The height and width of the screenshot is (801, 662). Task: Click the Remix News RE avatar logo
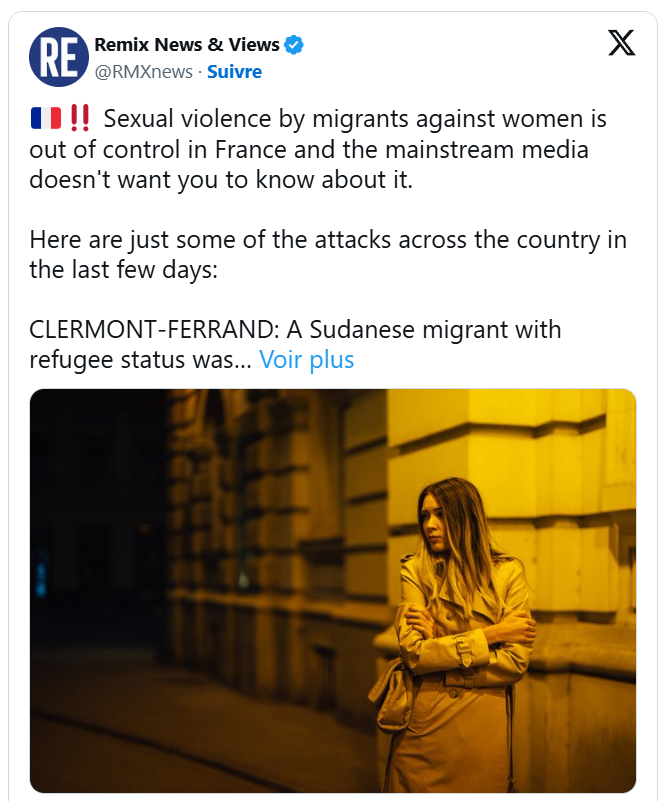pos(56,57)
